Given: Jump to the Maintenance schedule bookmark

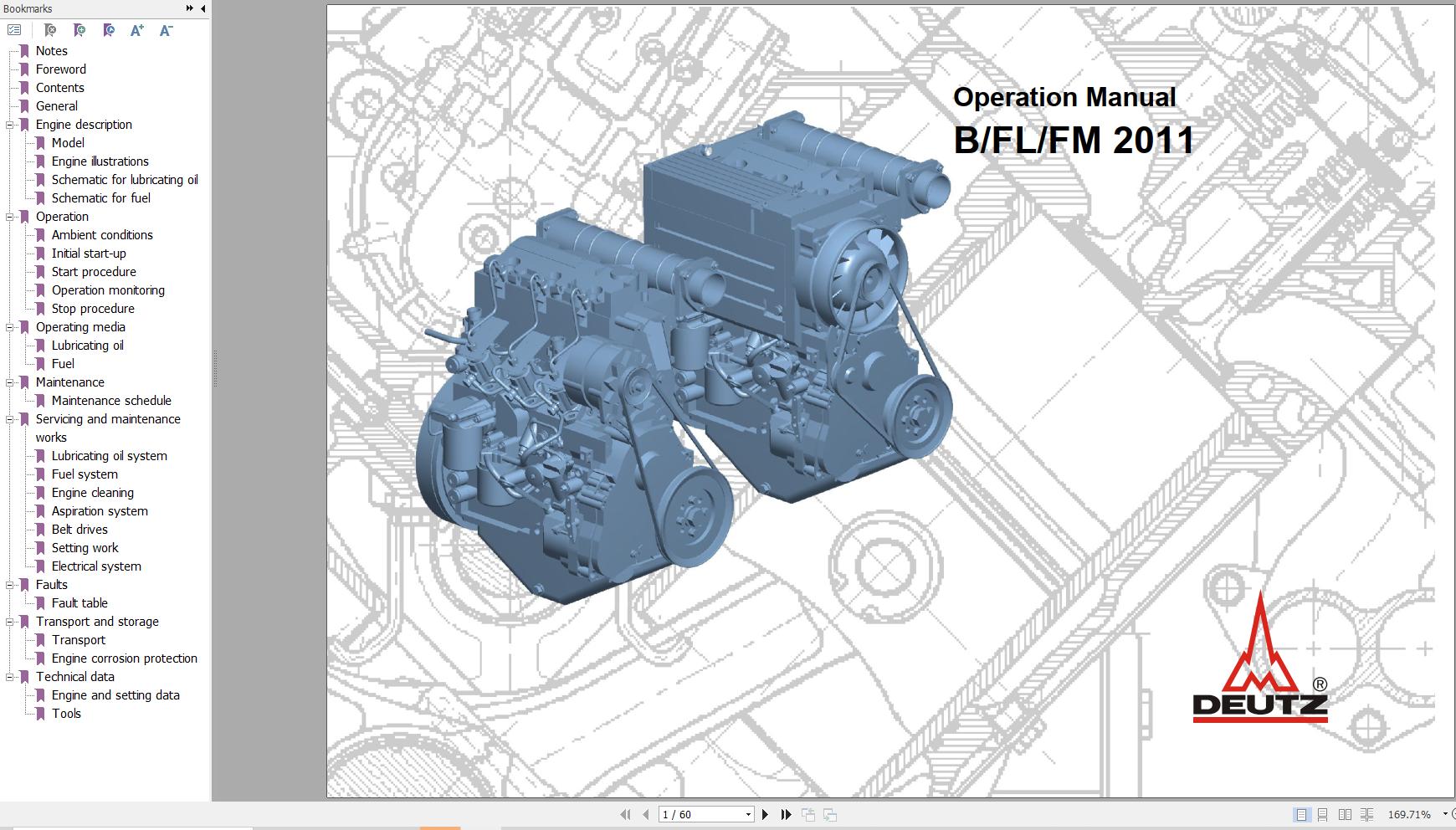Looking at the screenshot, I should coord(110,400).
